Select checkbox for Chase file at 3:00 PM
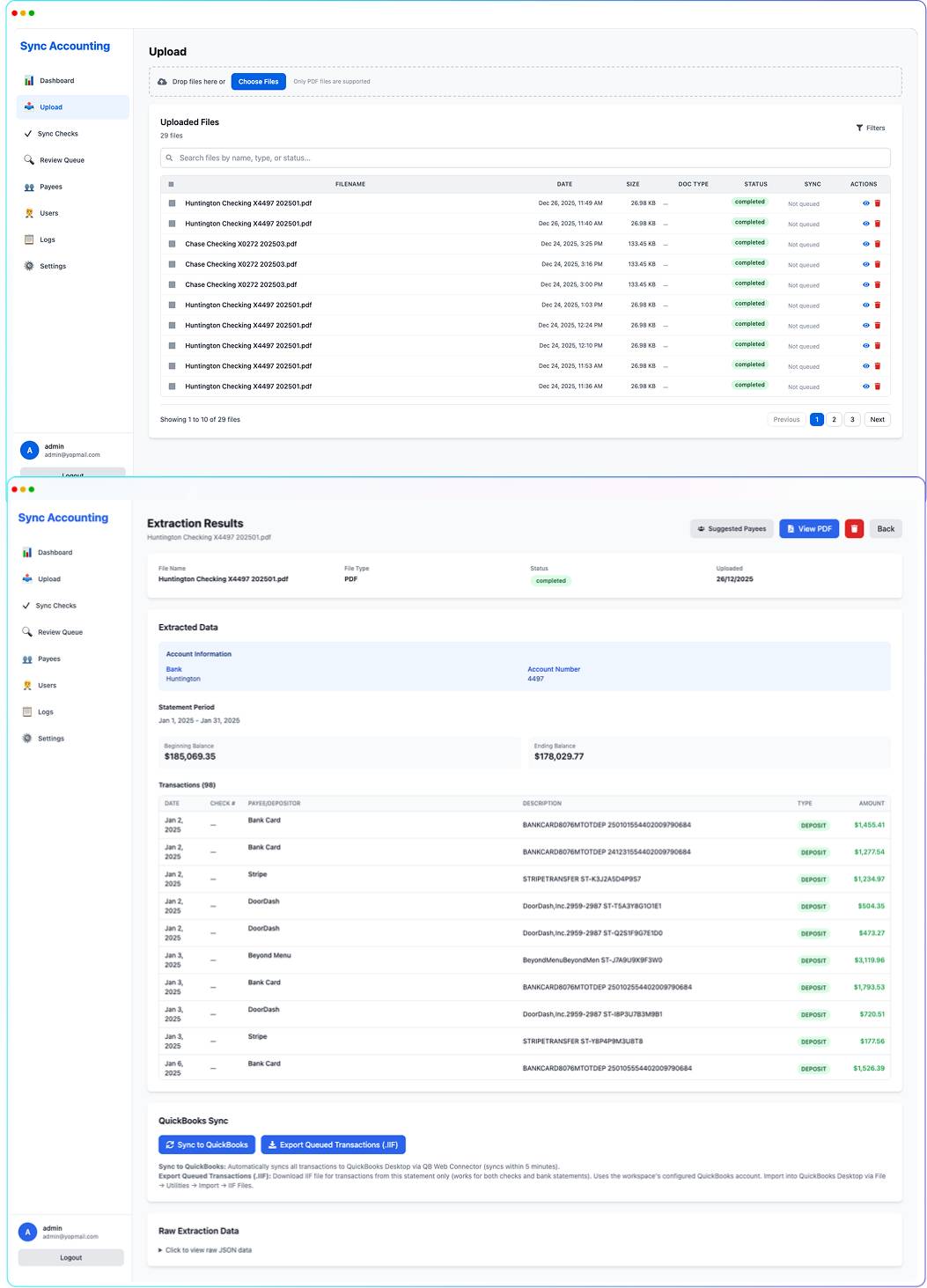Viewport: 927px width, 1288px height. (172, 284)
